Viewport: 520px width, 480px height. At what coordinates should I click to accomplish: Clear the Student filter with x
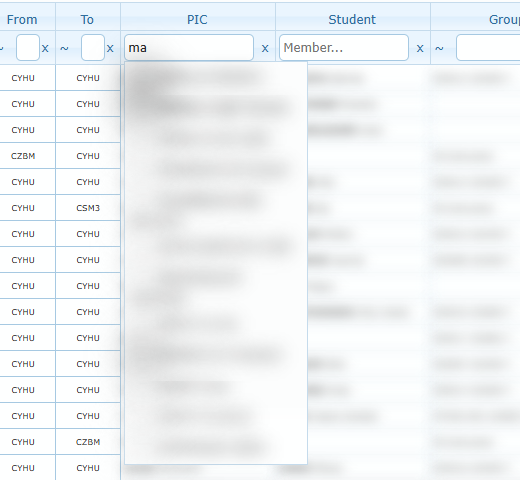click(x=420, y=48)
